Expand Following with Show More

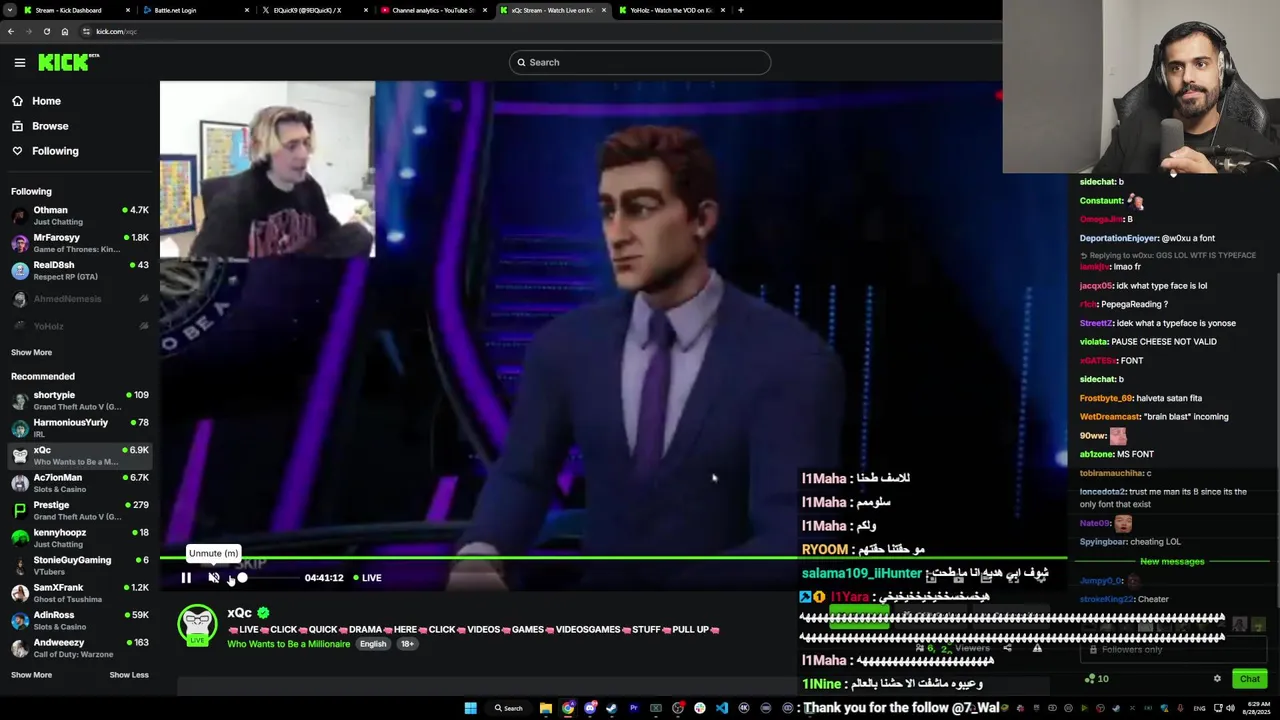click(31, 352)
